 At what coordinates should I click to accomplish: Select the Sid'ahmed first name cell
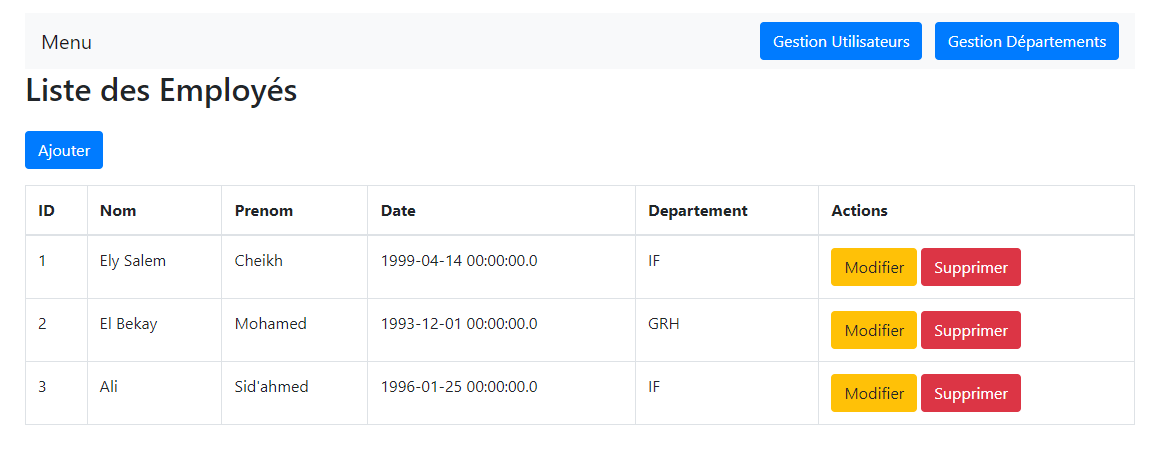tap(271, 387)
